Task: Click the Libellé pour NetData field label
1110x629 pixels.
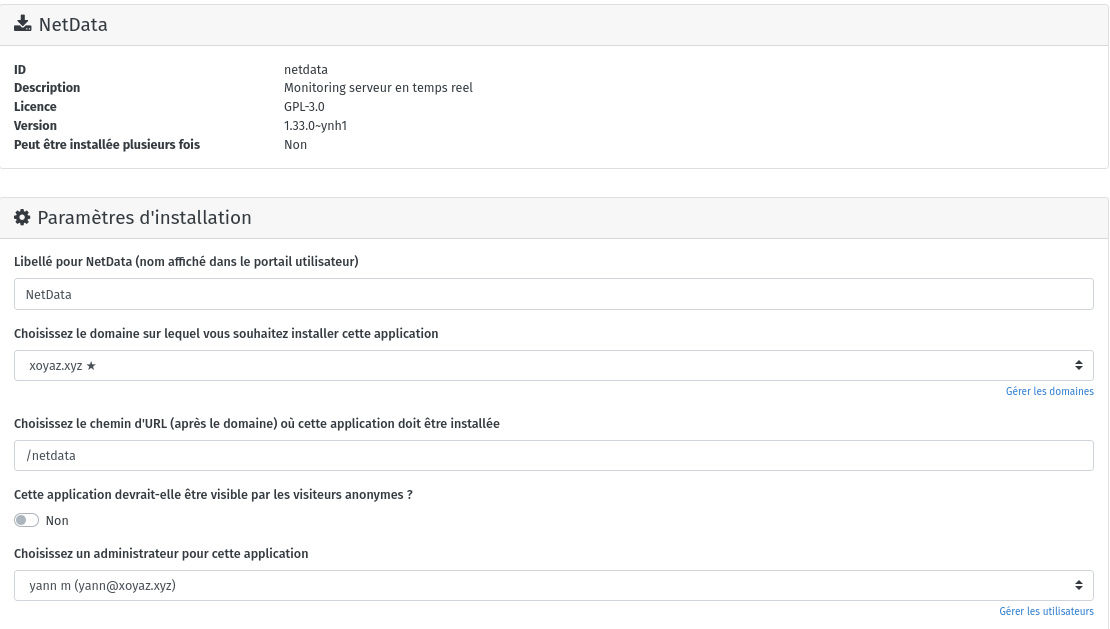Action: point(186,262)
